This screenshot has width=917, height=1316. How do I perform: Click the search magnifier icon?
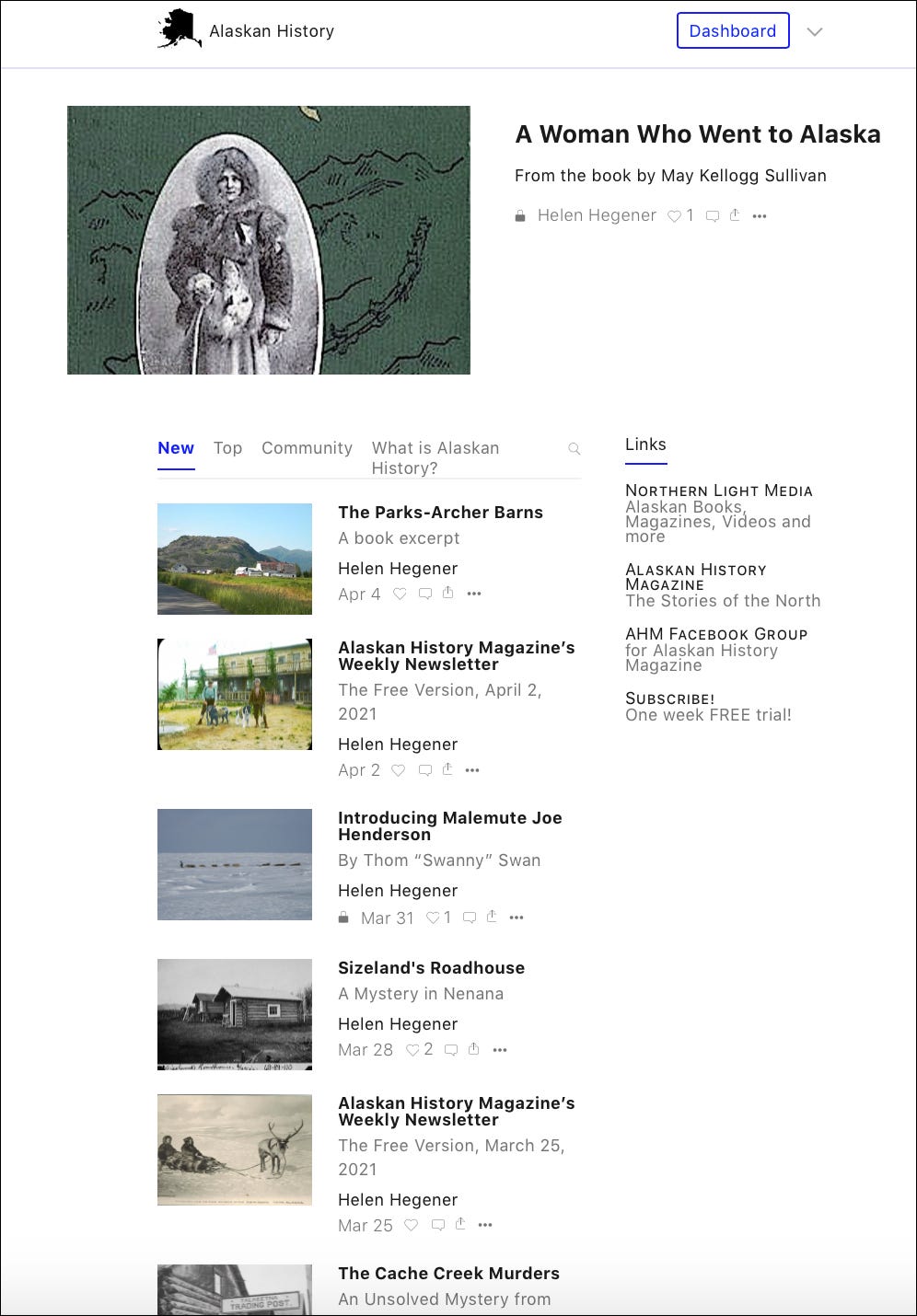(x=575, y=449)
